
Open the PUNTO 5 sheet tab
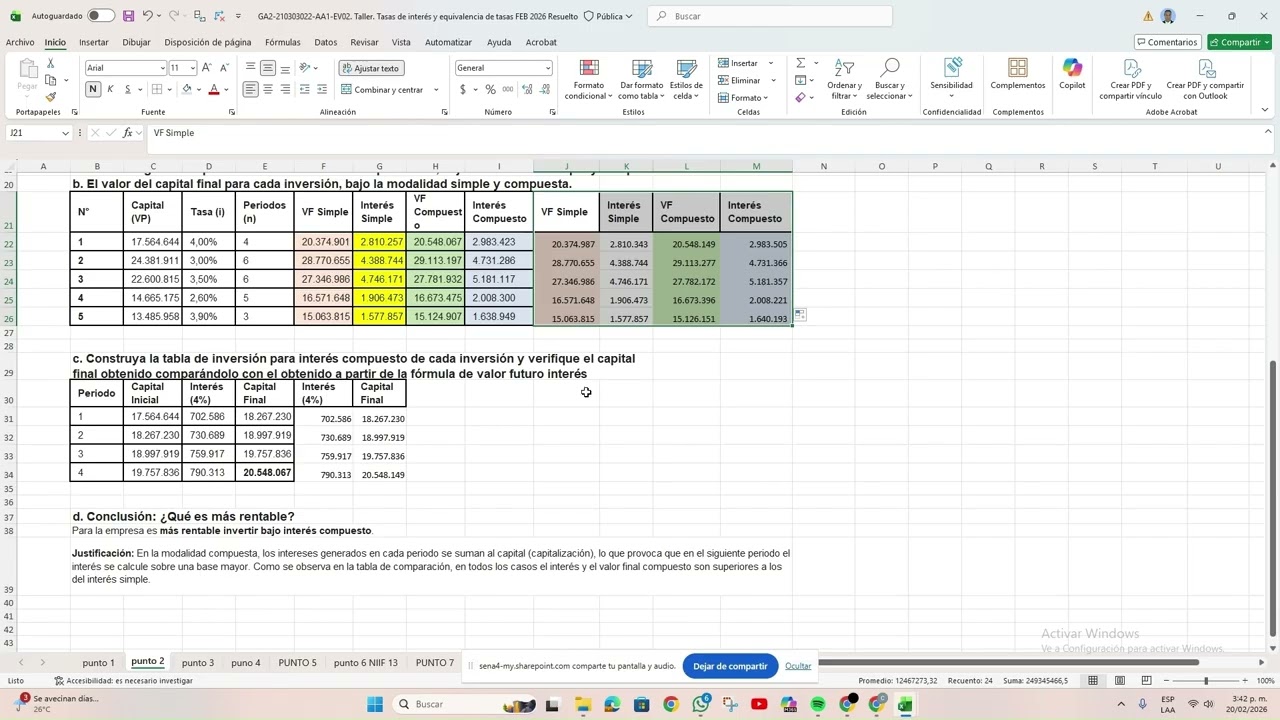point(297,663)
